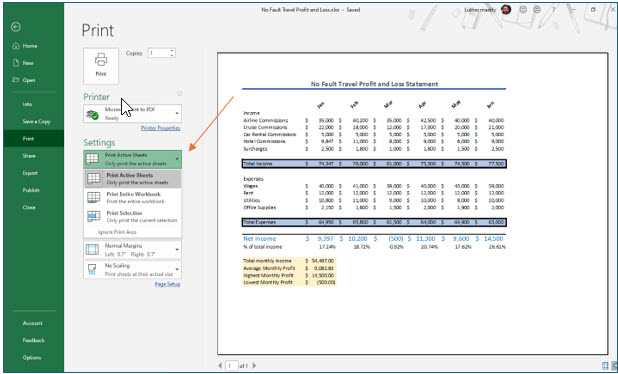Decrease copies with the down spinner
This screenshot has height=374, width=618.
(172, 56)
